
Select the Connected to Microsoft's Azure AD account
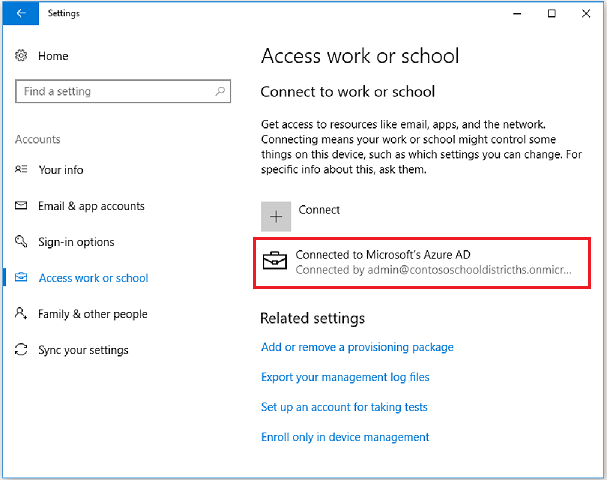420,262
